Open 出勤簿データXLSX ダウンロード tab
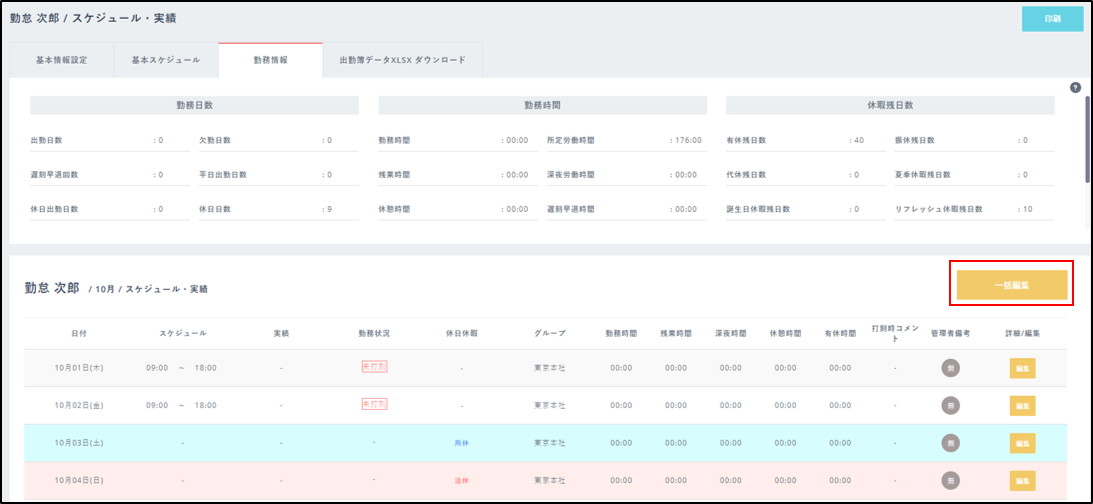This screenshot has width=1093, height=504. [402, 60]
